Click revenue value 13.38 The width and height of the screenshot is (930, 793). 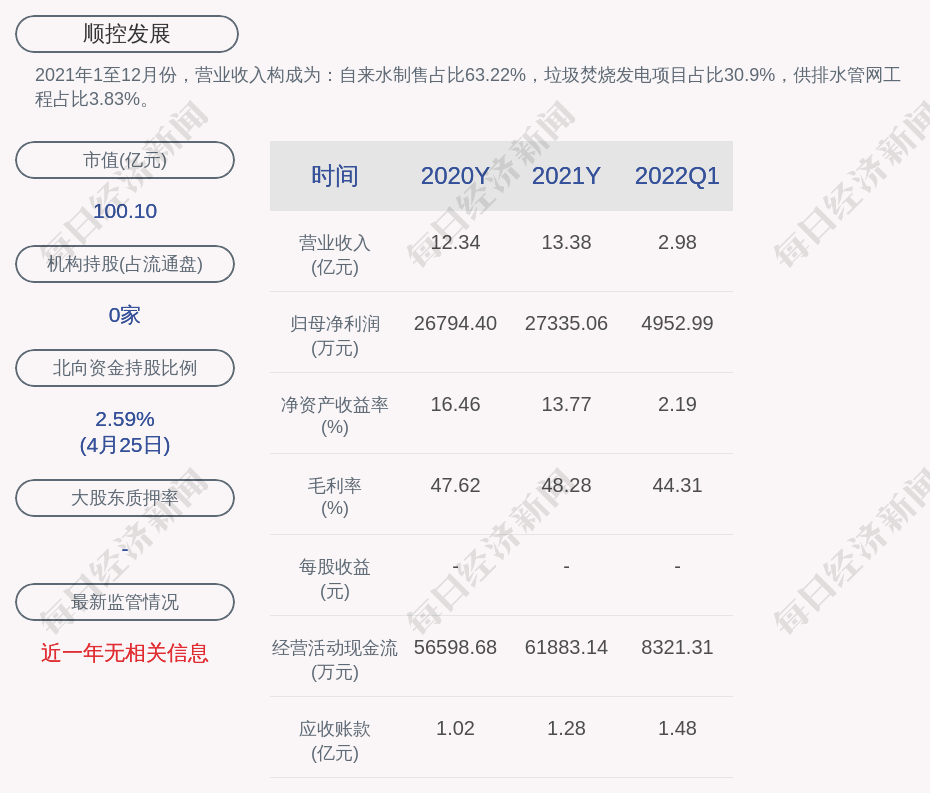pyautogui.click(x=566, y=243)
